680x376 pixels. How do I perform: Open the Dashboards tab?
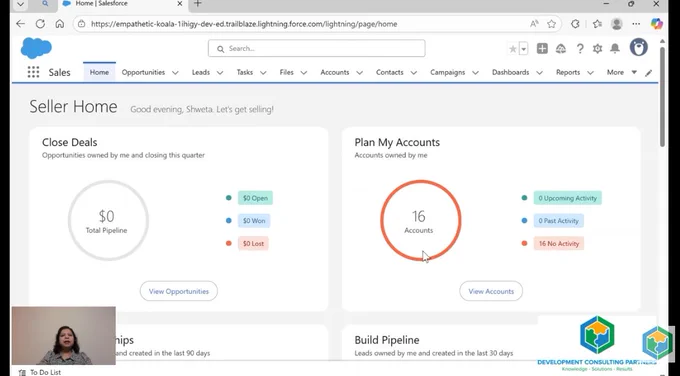point(510,72)
